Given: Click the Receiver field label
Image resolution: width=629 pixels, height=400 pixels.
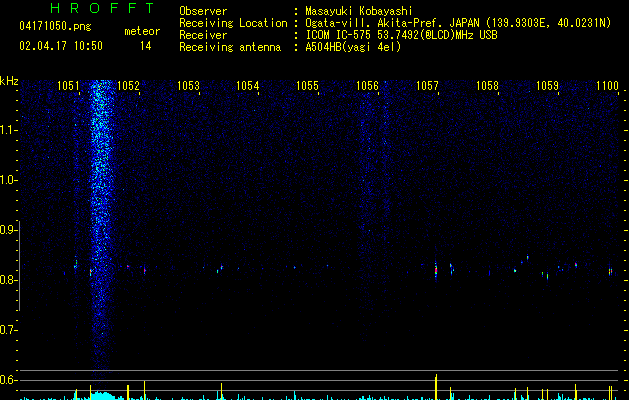Looking at the screenshot, I should (203, 35).
